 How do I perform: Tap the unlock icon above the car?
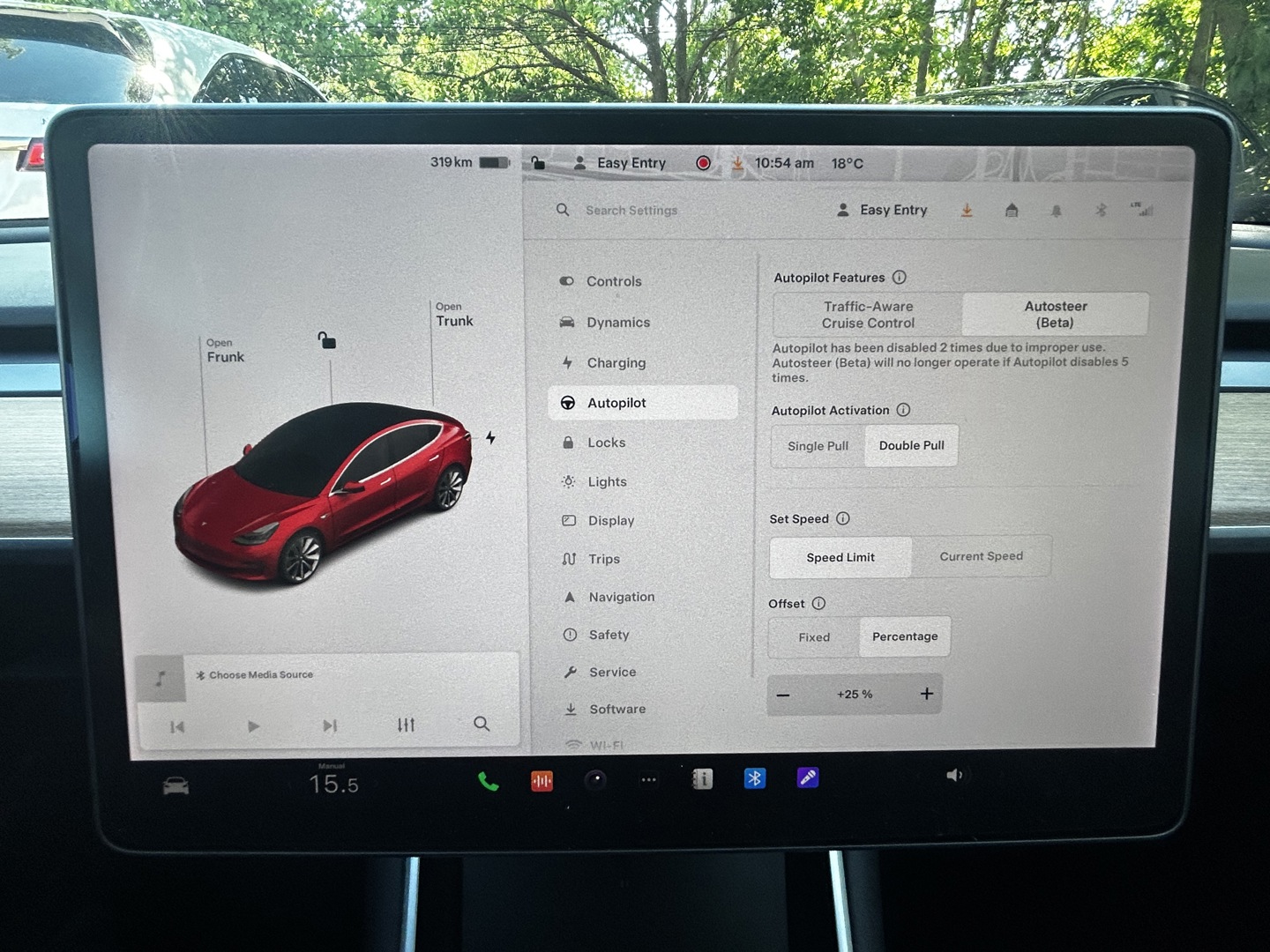[x=326, y=339]
